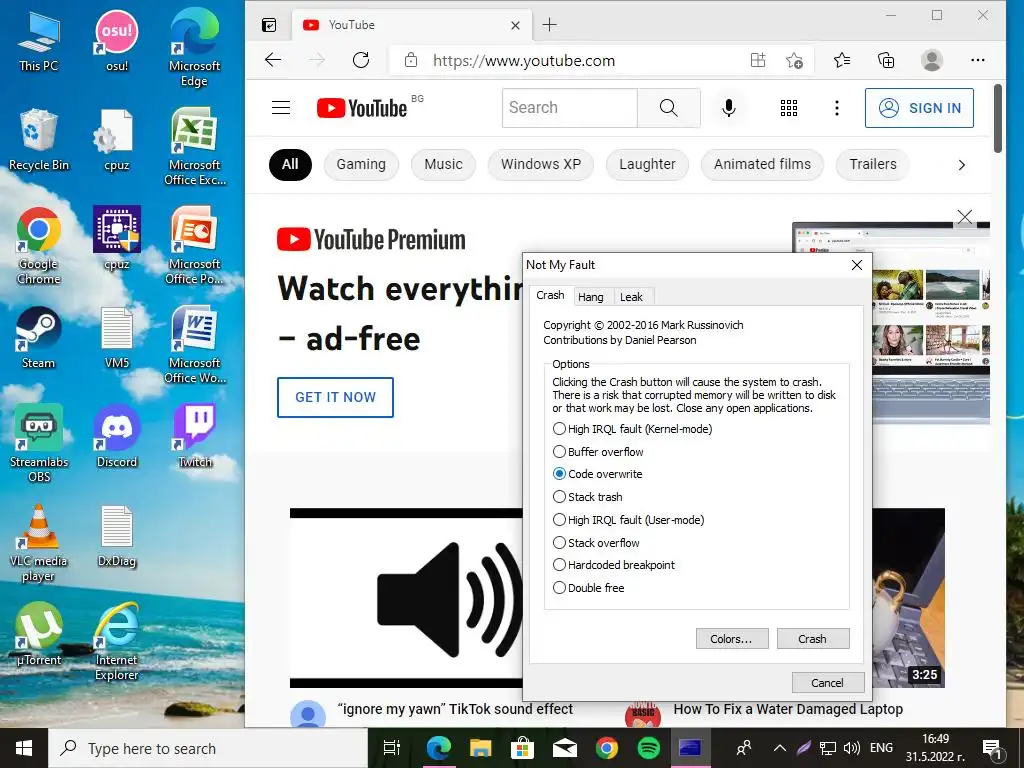This screenshot has width=1024, height=768.
Task: Open File Explorer from the taskbar
Action: 481,748
